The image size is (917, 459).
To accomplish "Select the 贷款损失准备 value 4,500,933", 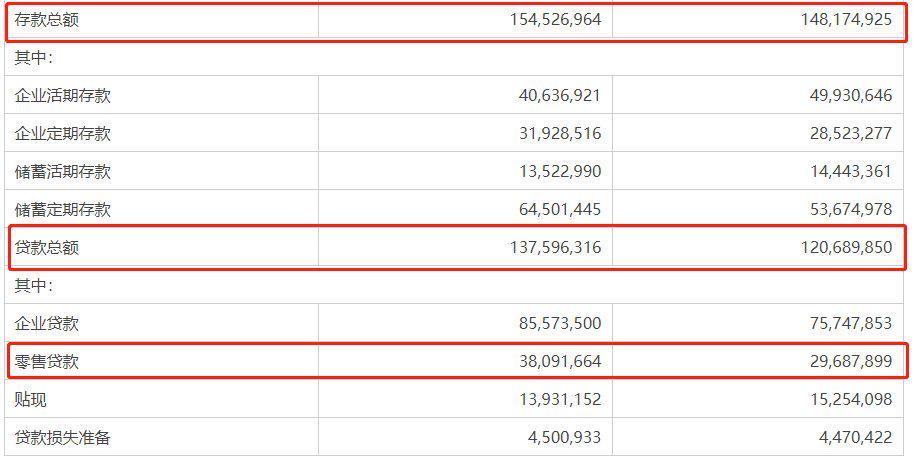I will [556, 438].
